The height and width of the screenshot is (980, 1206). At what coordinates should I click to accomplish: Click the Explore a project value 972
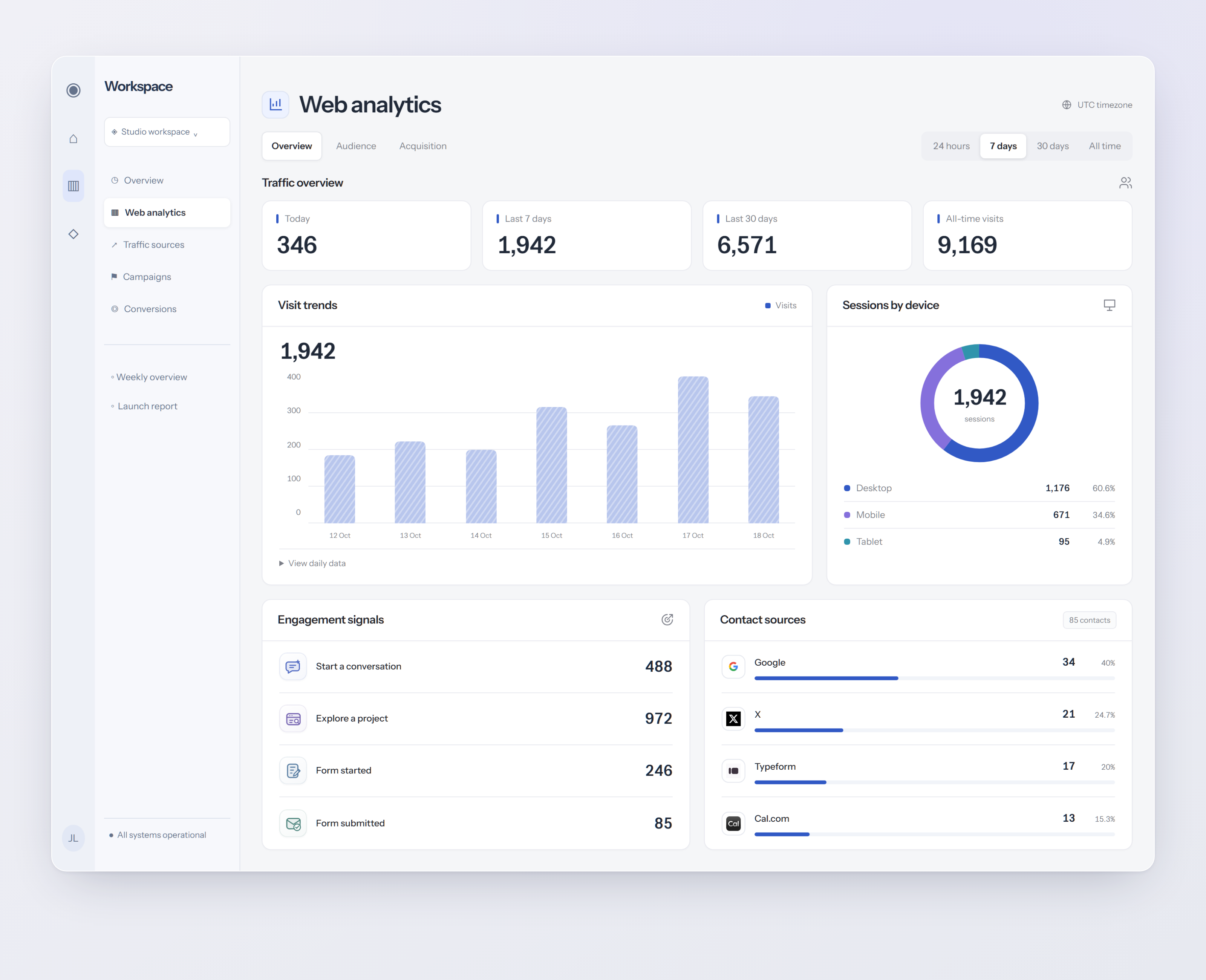click(x=658, y=719)
